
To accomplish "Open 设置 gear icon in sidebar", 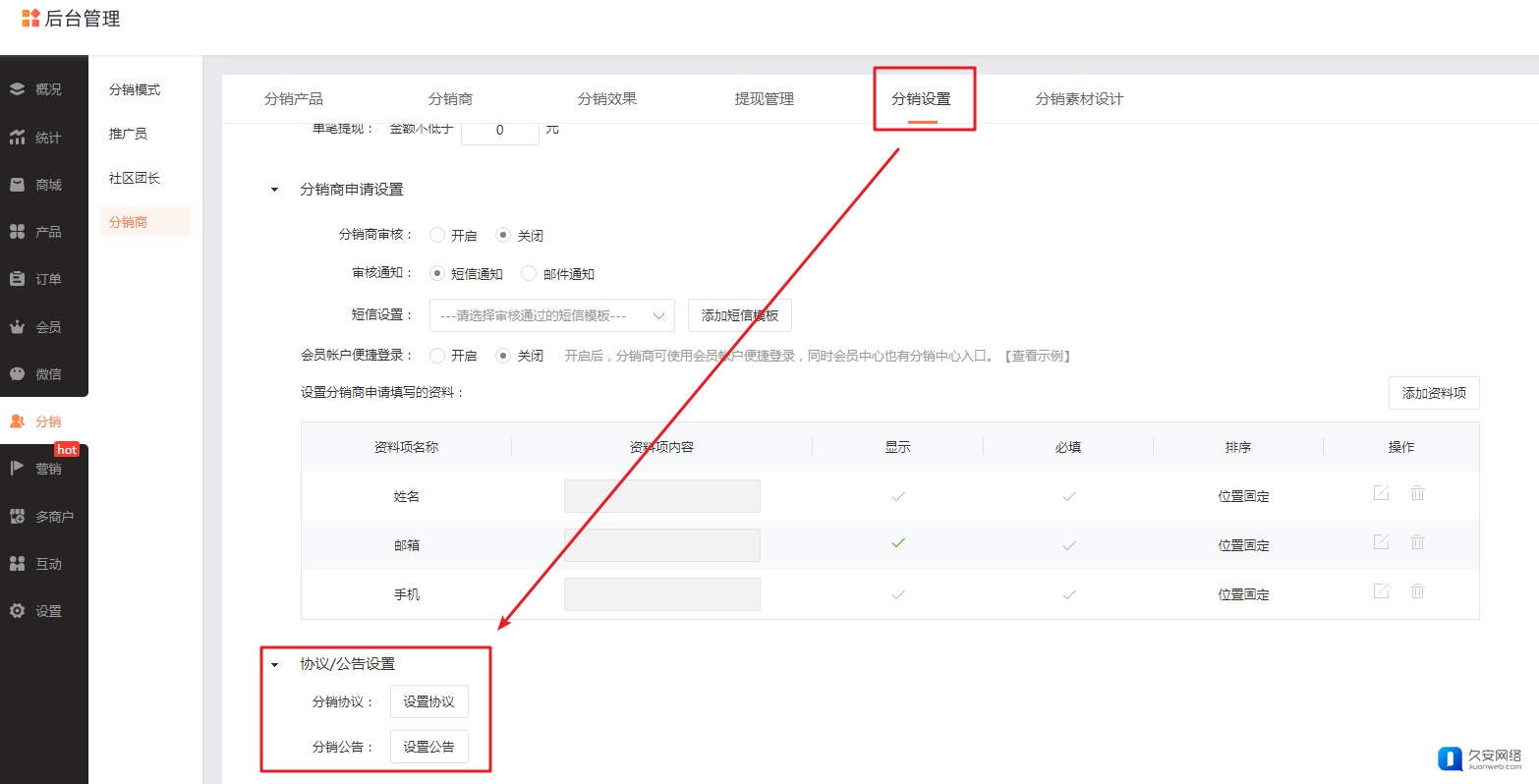I will pyautogui.click(x=17, y=611).
